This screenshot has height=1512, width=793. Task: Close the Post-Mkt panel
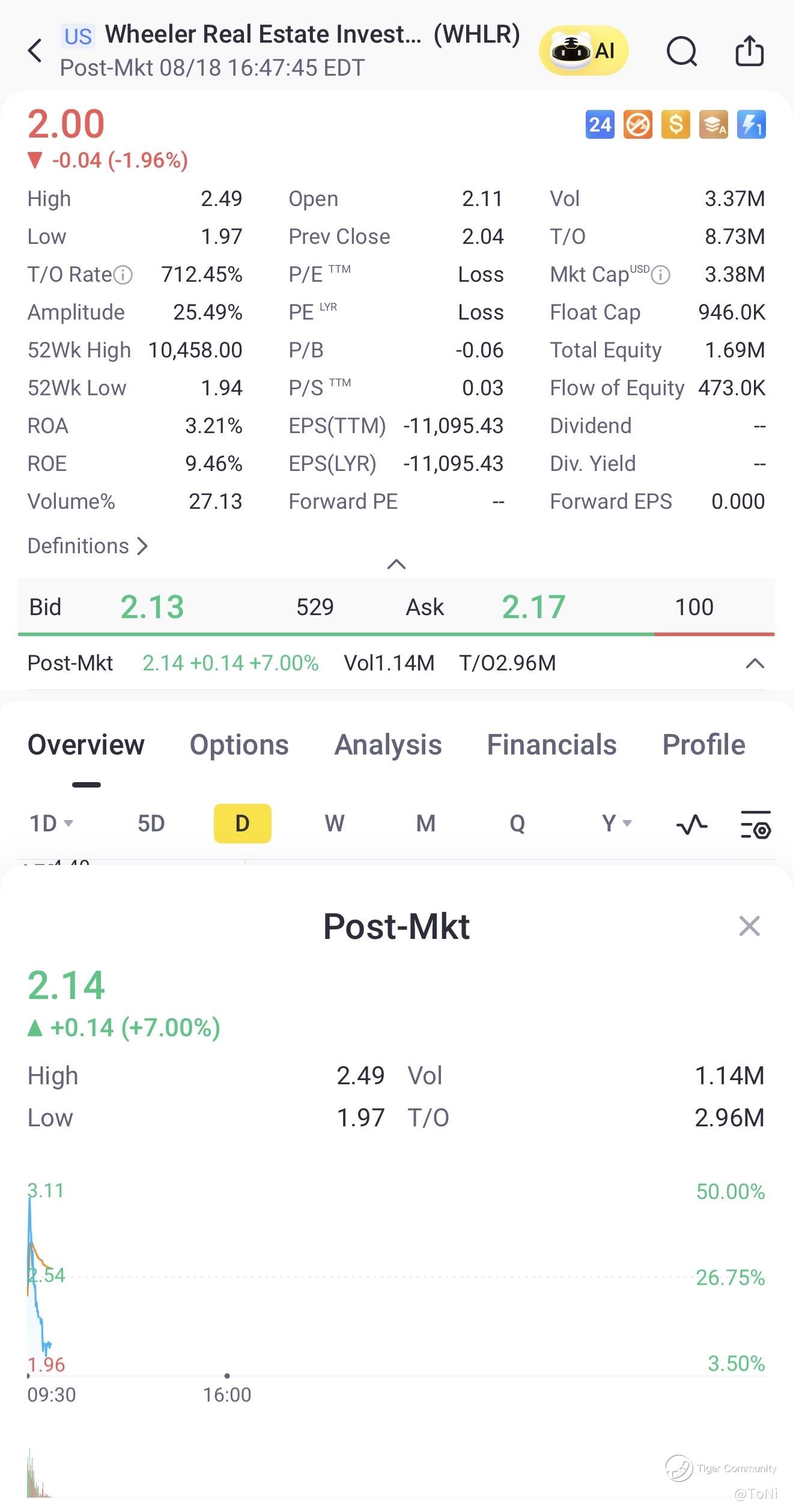[x=749, y=926]
